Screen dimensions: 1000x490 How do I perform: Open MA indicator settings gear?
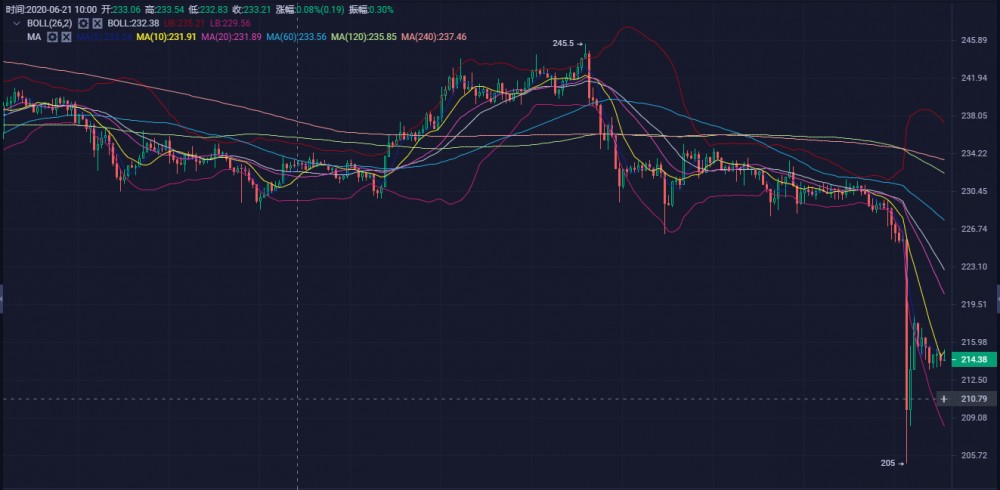(51, 37)
